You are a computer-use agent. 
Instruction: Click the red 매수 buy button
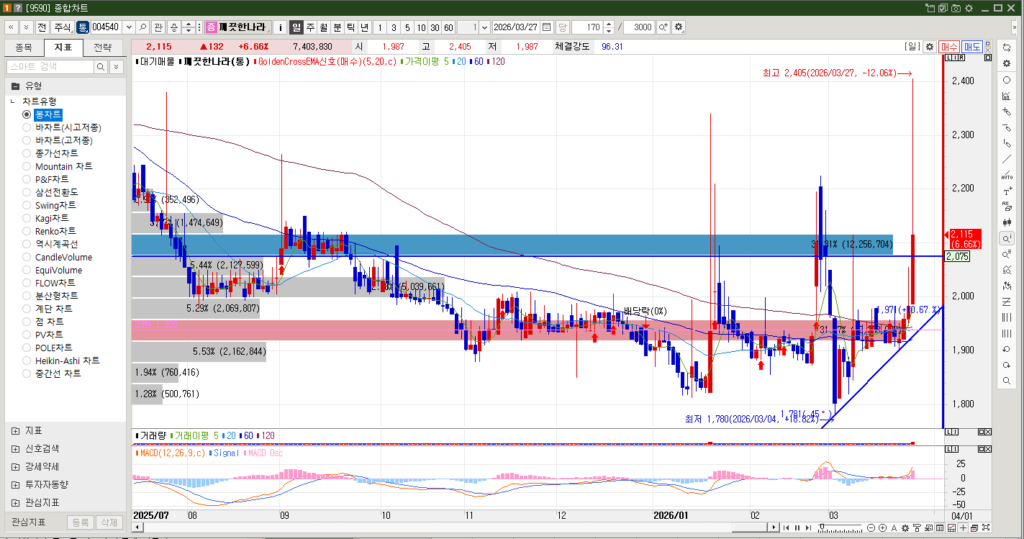click(x=950, y=46)
